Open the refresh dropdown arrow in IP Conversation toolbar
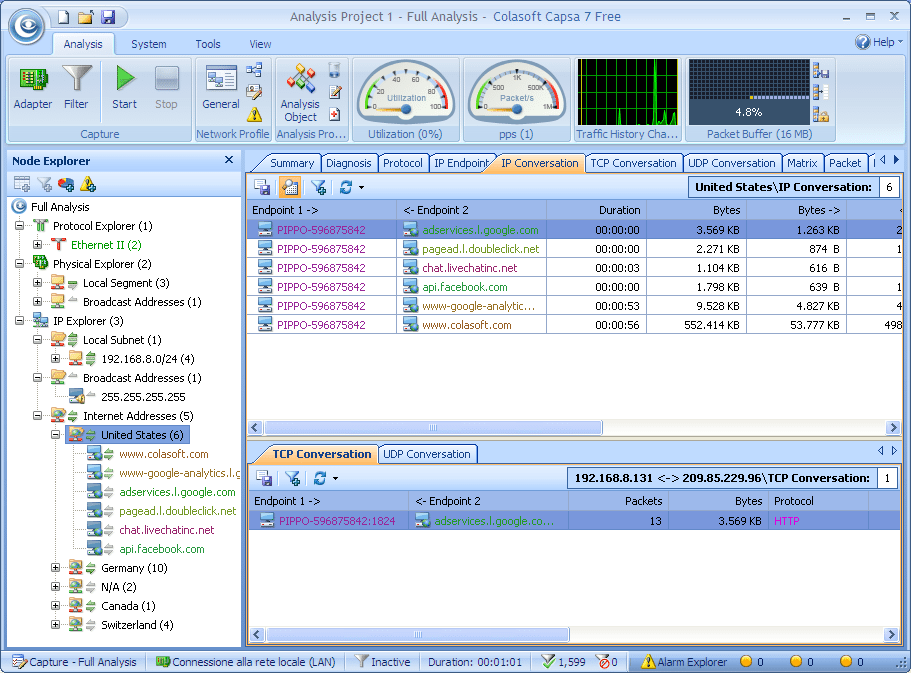Screen dimensions: 911x673 [361, 187]
